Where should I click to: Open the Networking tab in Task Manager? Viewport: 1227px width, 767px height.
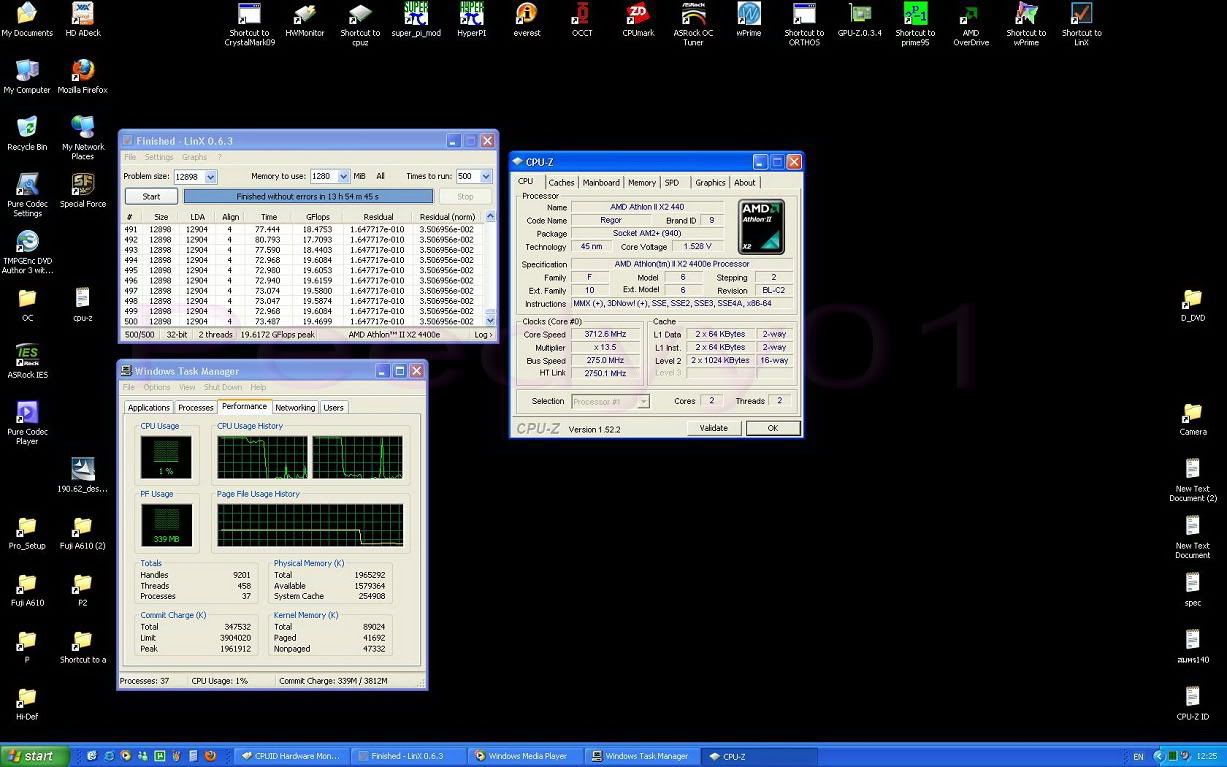tap(295, 408)
